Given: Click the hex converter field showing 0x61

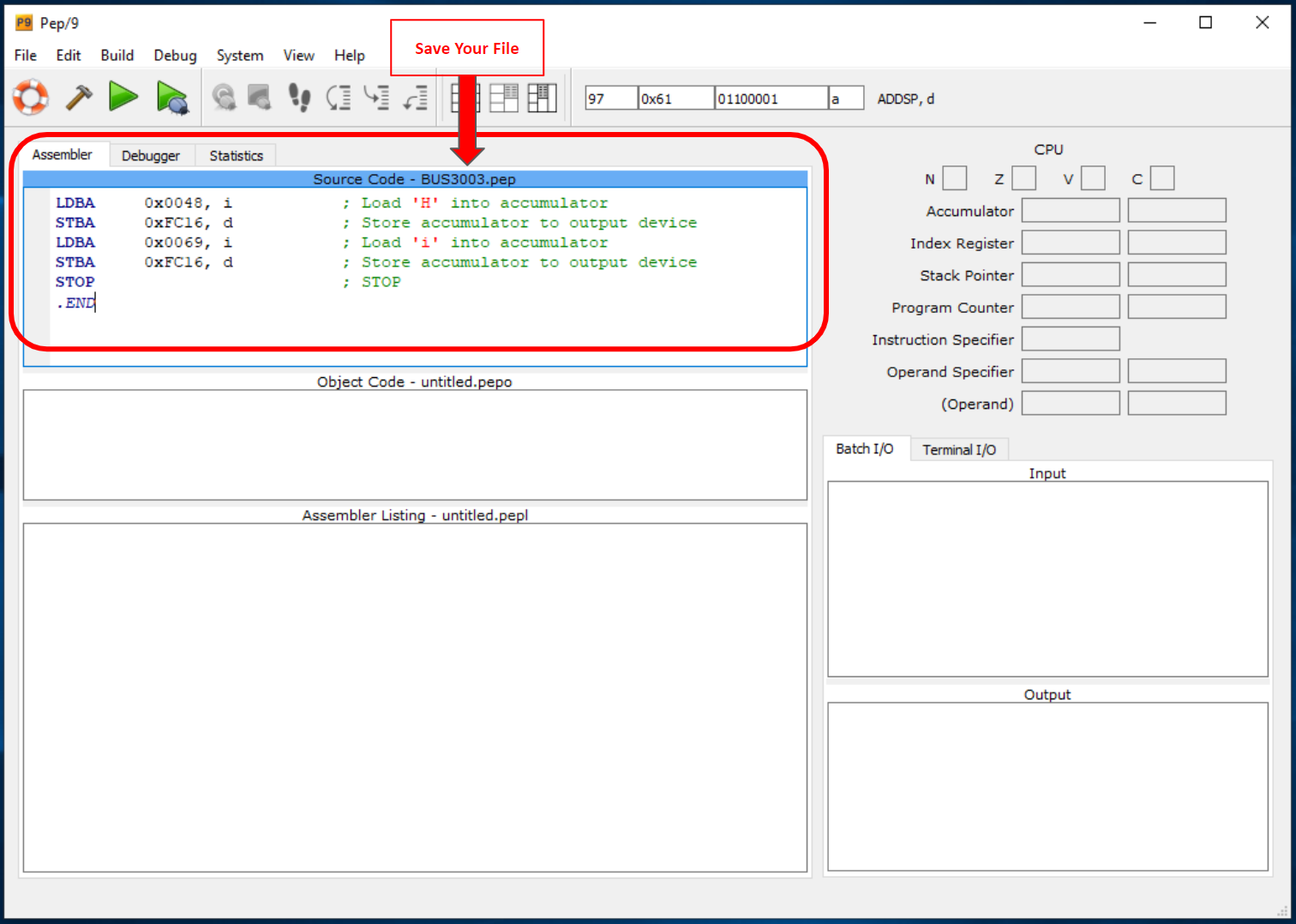Looking at the screenshot, I should pyautogui.click(x=675, y=99).
